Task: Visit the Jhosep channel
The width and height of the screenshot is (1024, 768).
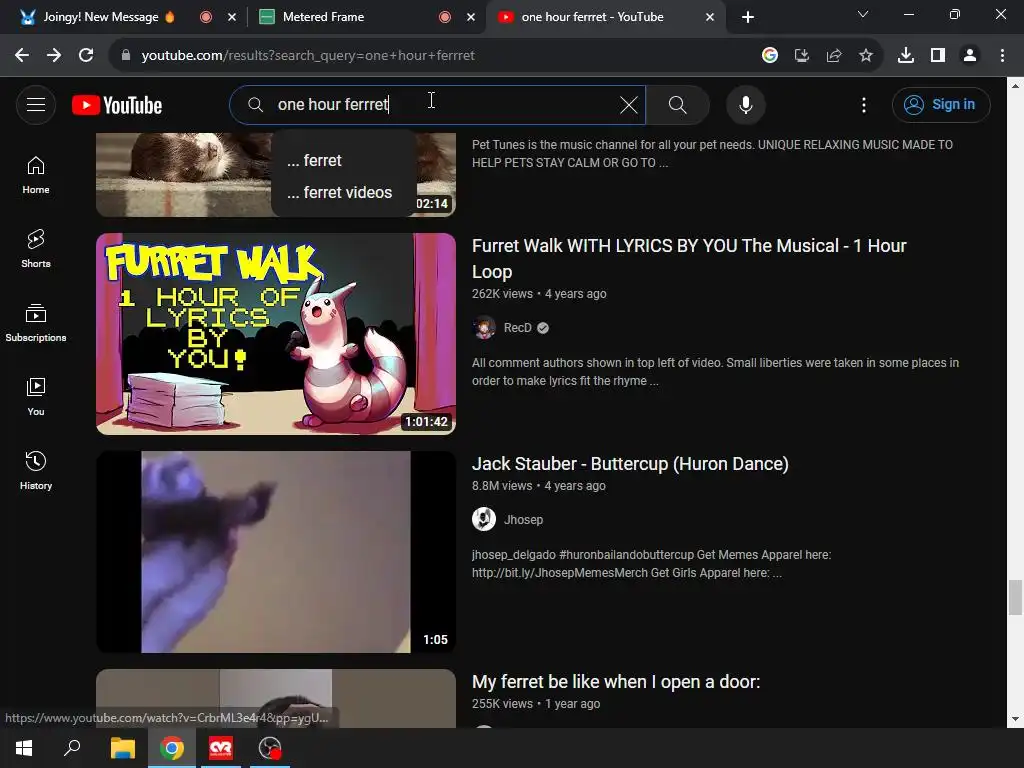Action: pyautogui.click(x=523, y=520)
